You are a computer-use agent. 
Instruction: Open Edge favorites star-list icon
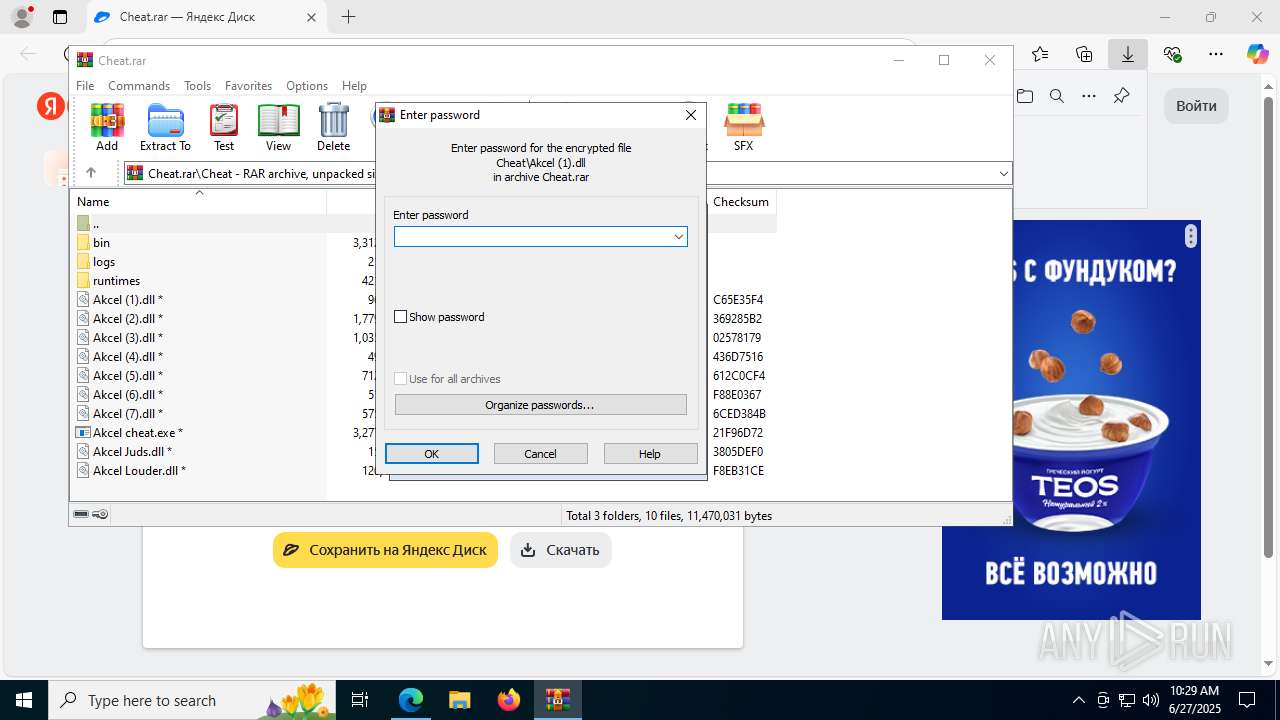(1040, 54)
